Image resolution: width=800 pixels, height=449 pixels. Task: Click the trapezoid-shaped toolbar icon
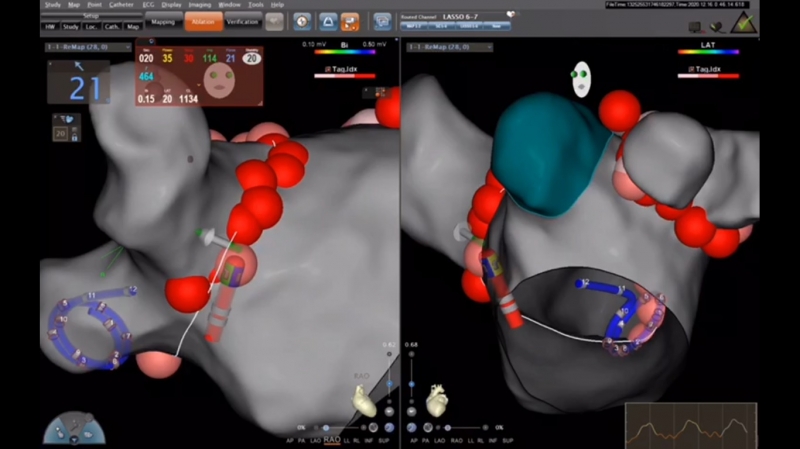[326, 20]
